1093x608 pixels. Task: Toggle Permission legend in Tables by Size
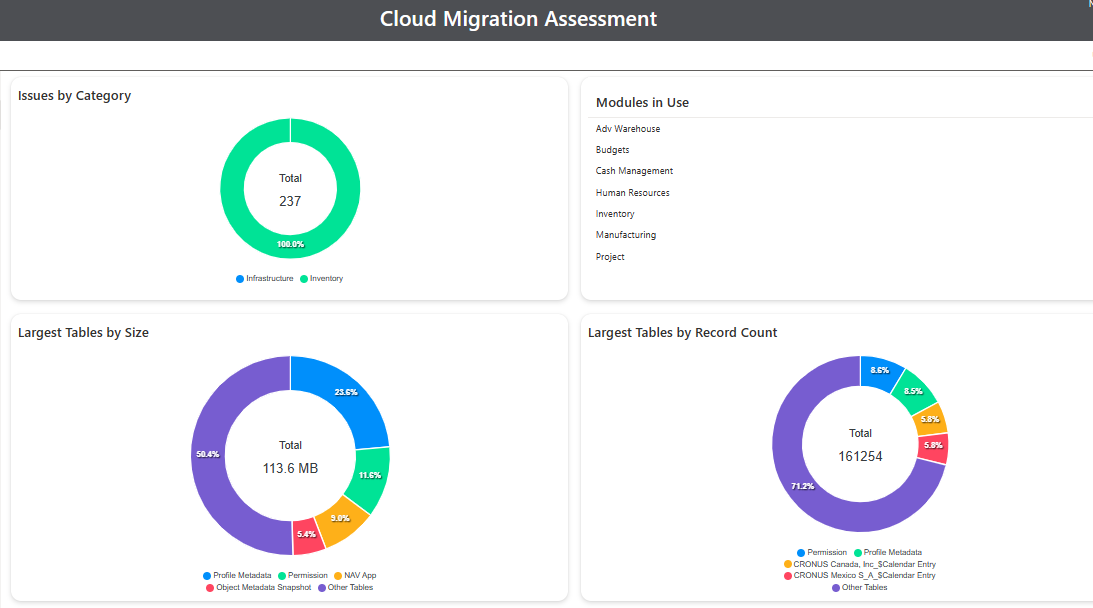[x=303, y=575]
